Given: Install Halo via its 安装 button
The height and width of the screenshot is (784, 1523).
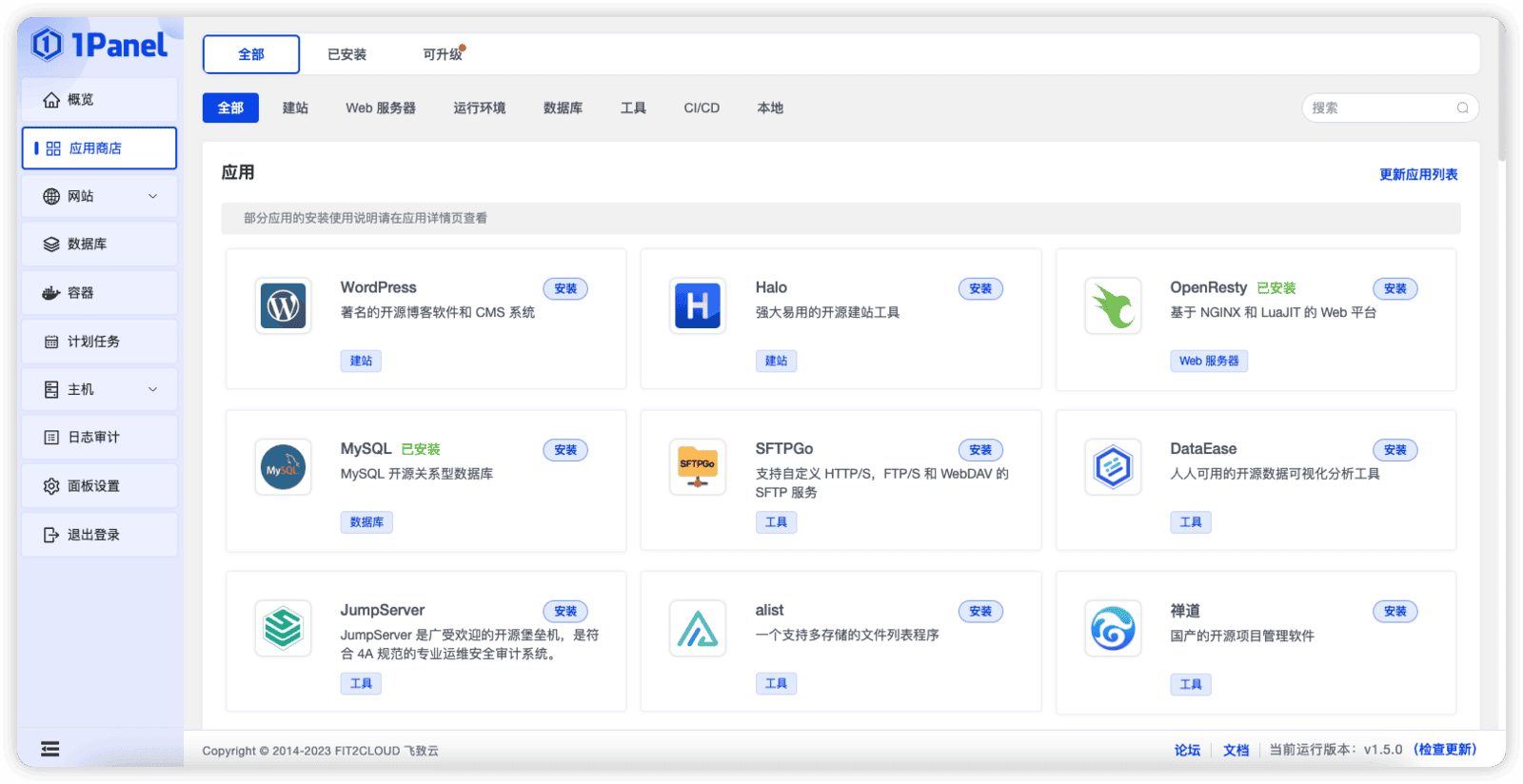Looking at the screenshot, I should 980,288.
